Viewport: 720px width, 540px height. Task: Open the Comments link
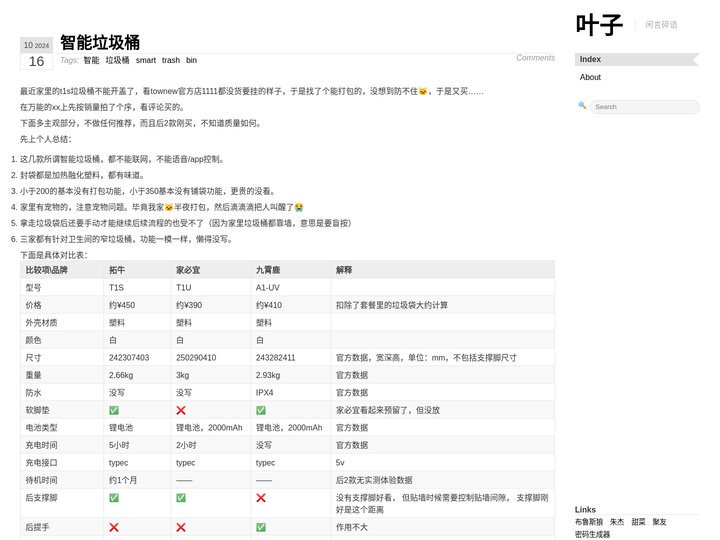535,58
